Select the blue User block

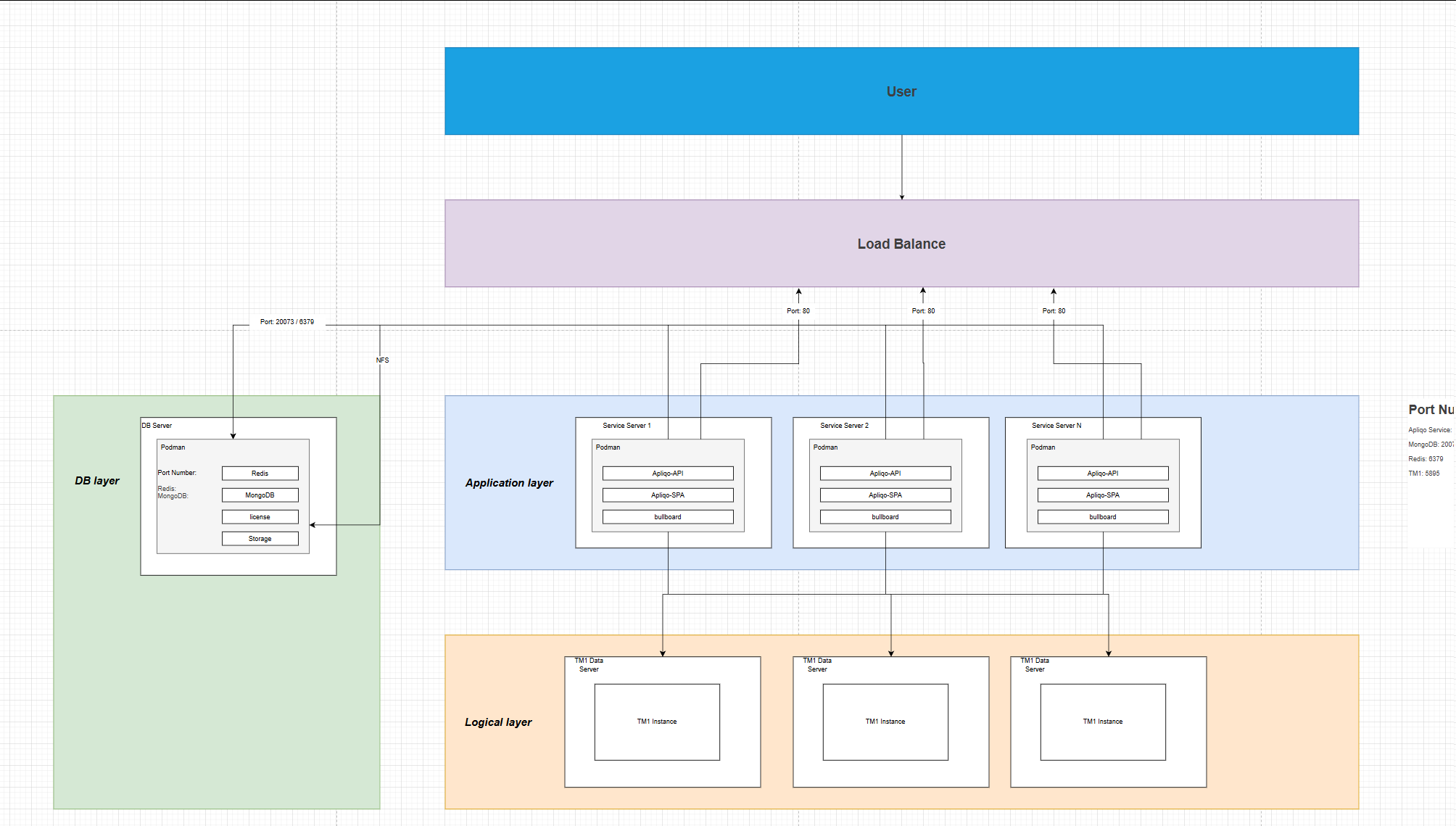click(901, 91)
